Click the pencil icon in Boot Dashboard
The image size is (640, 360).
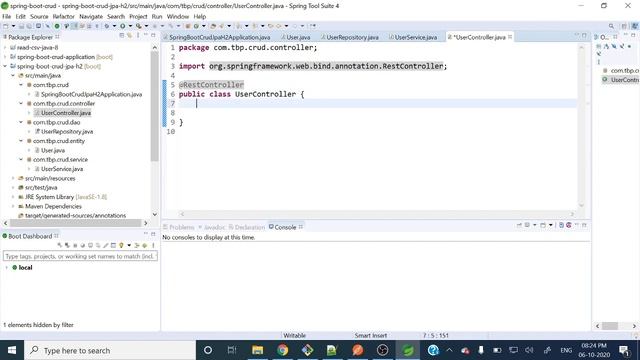tap(106, 245)
